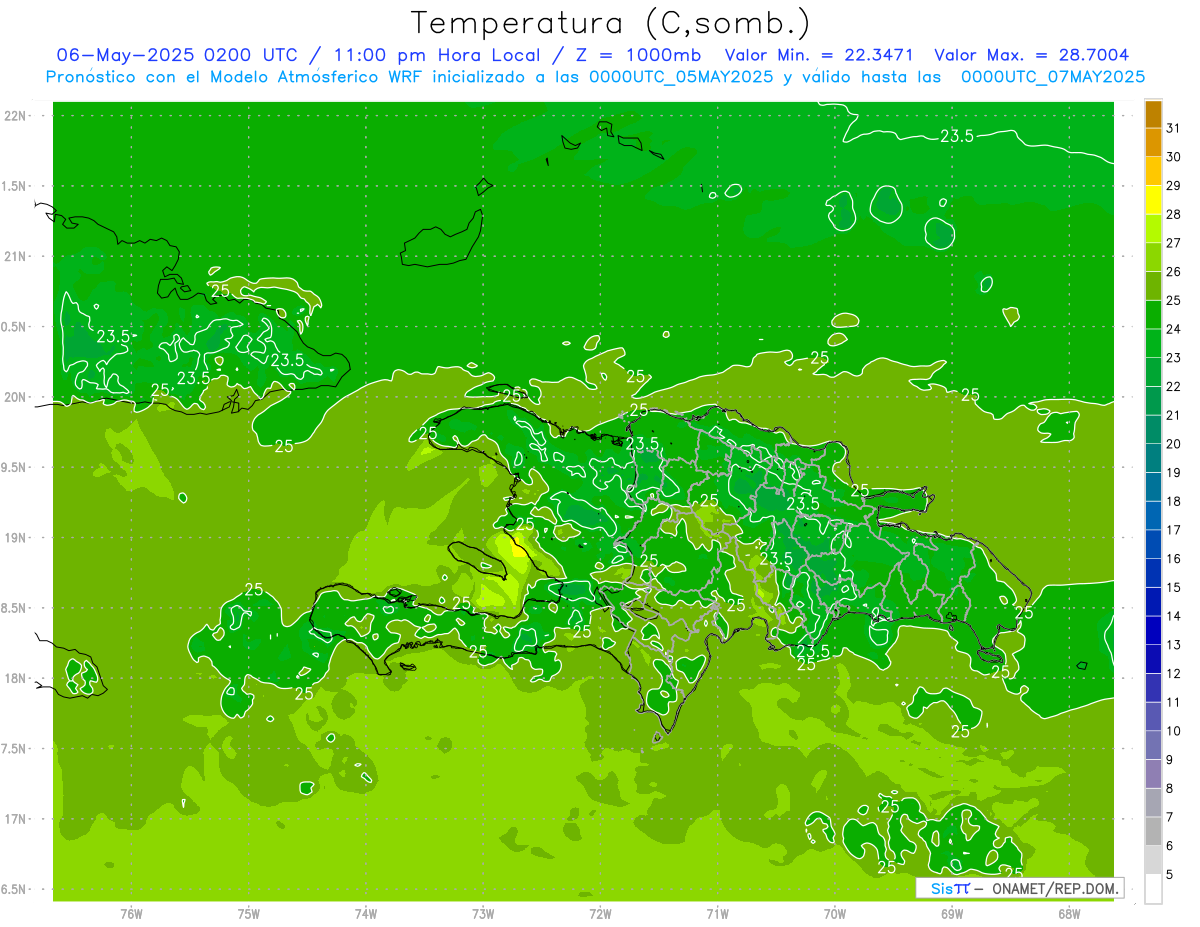
Task: Click the 'SisPI - ONAMET/REP.DOM.' credit box
Action: tap(1020, 888)
